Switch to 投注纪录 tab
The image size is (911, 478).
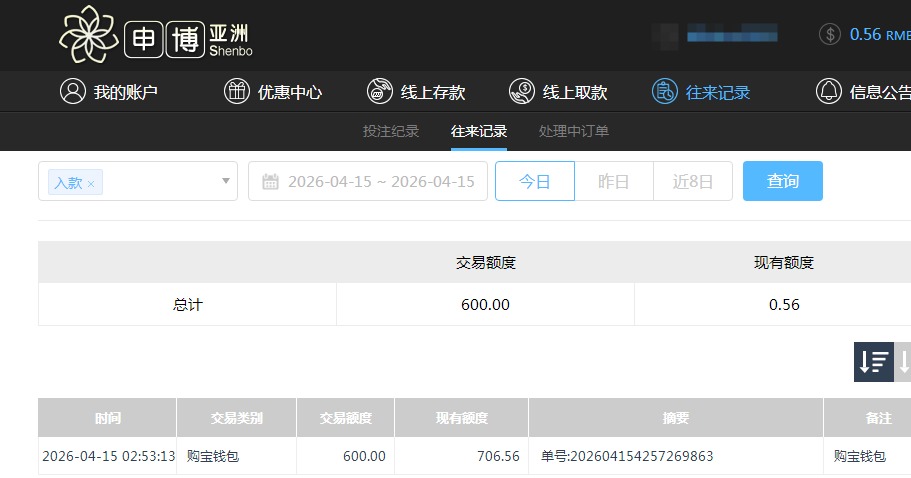click(x=391, y=131)
